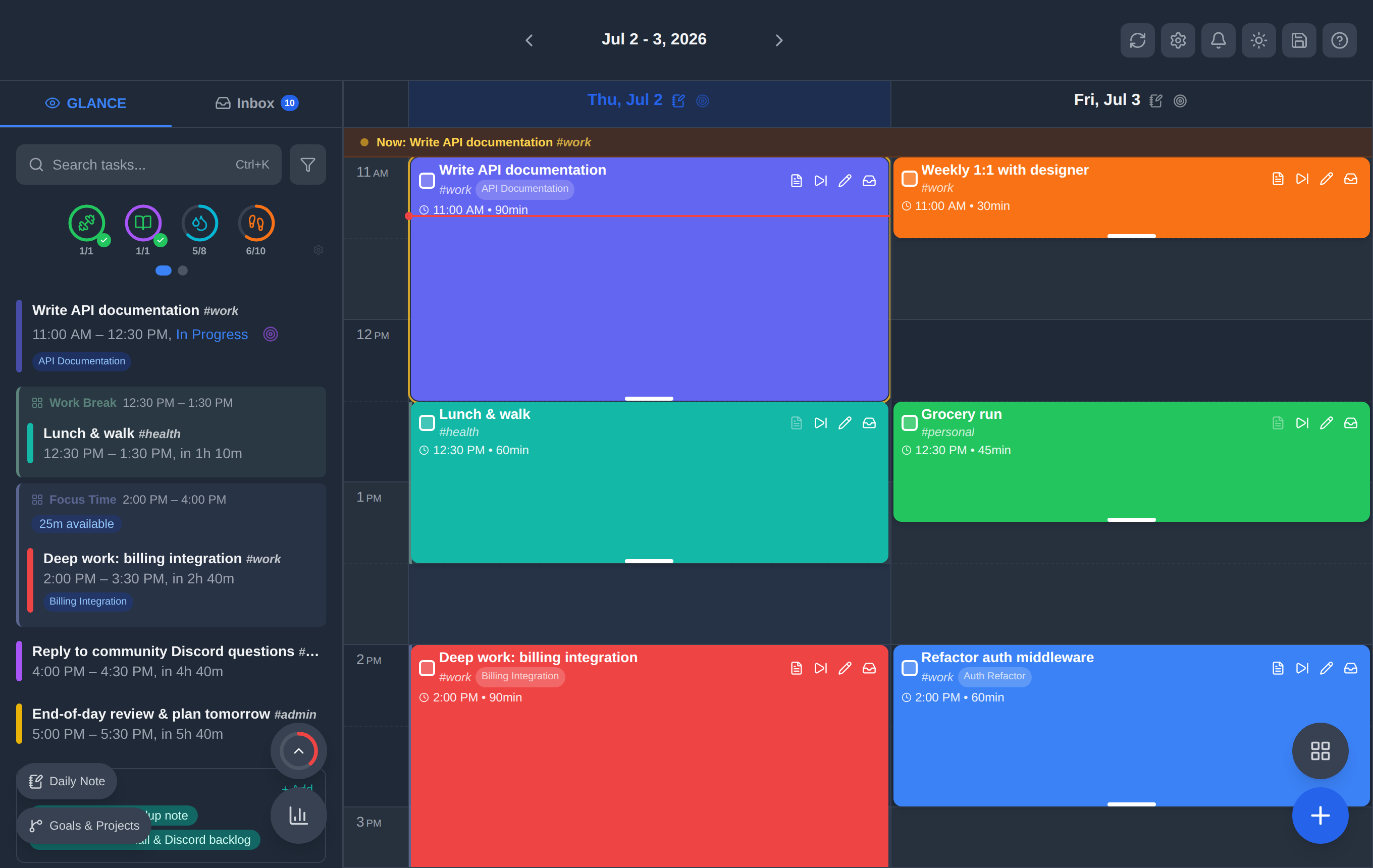Skip Deep work: billing integration card
This screenshot has width=1373, height=868.
coord(821,668)
